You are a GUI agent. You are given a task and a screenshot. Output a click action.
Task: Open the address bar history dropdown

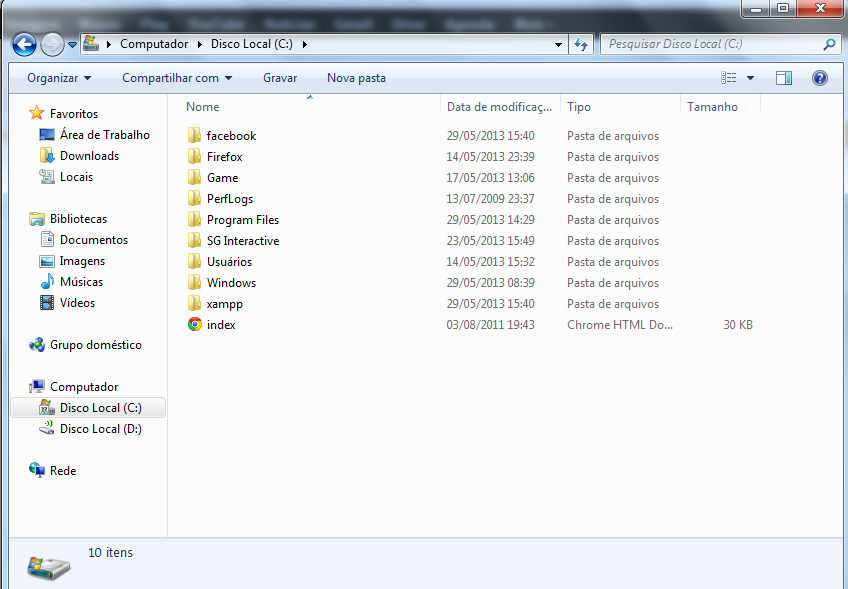558,45
